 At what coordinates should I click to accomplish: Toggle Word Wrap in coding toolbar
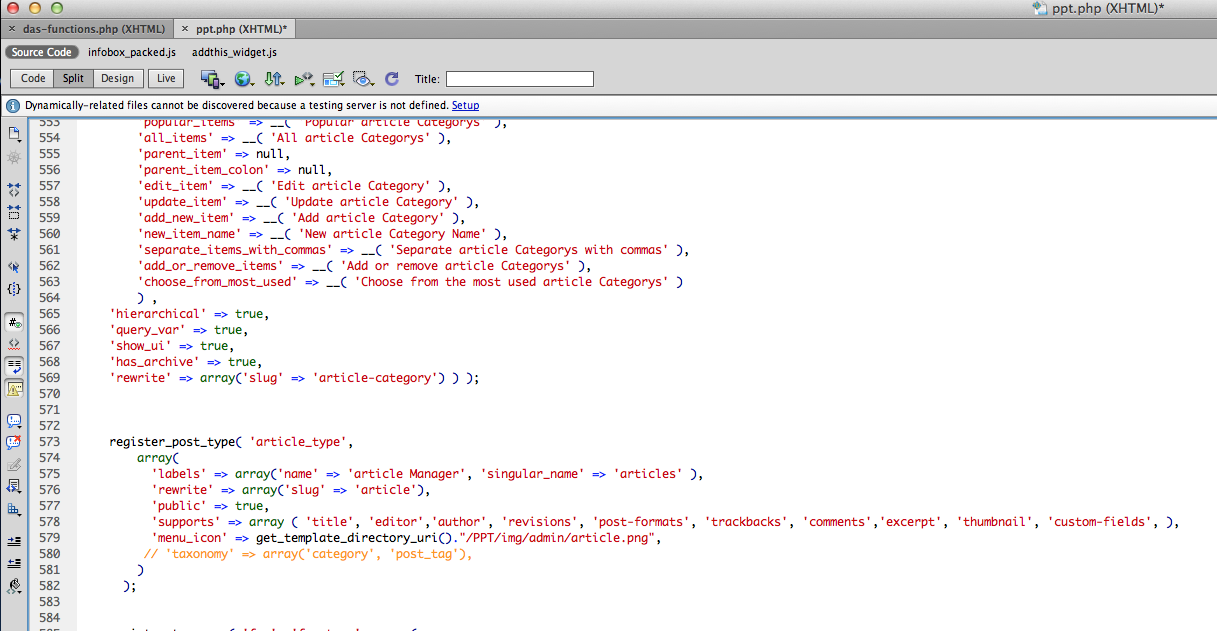coord(14,366)
